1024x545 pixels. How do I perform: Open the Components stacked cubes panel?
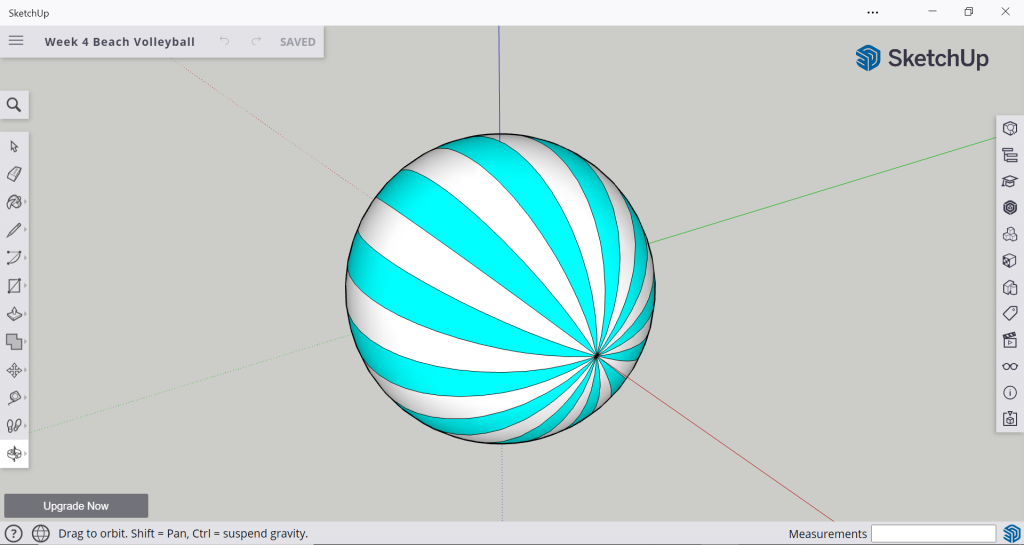1010,234
